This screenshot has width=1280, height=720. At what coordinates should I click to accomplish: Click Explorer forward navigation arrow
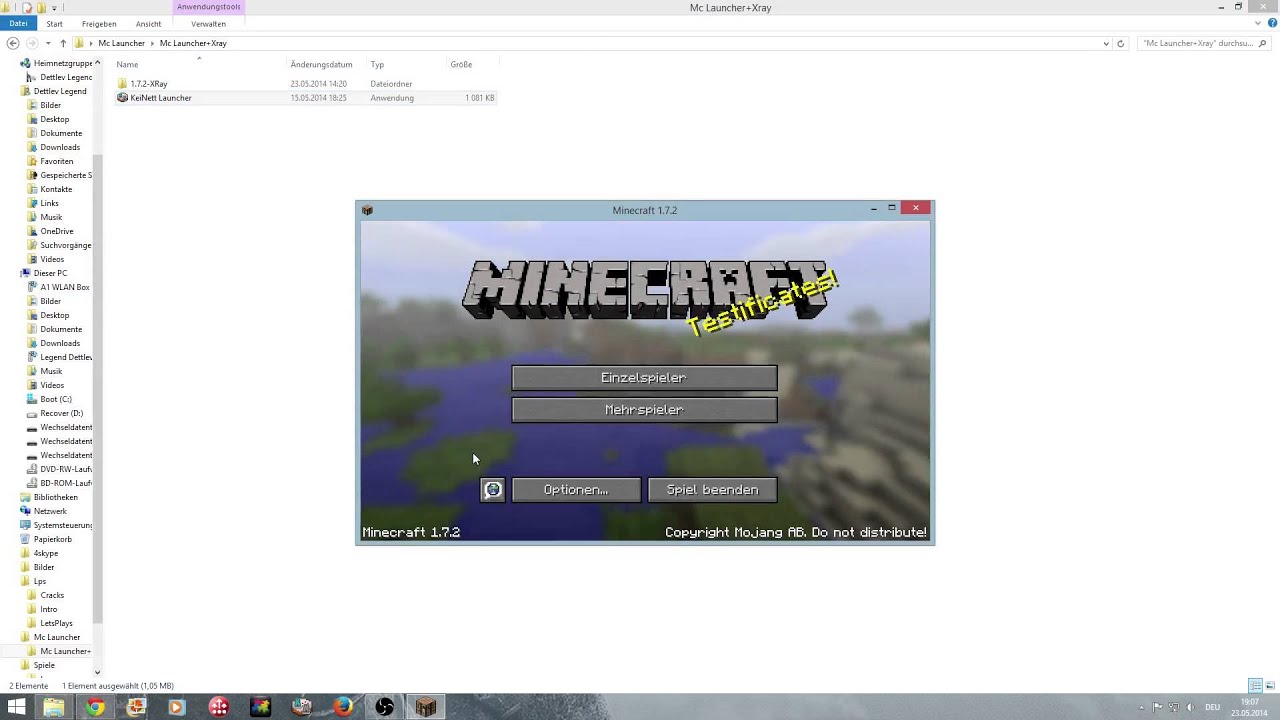click(x=32, y=43)
